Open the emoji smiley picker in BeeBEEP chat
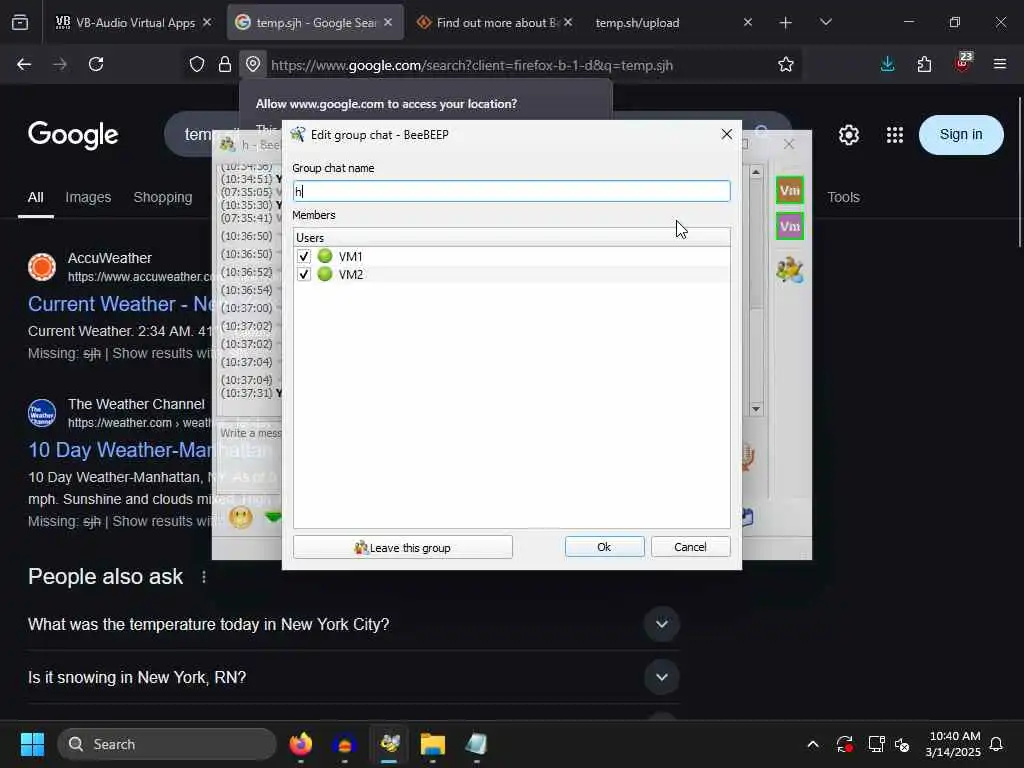 click(x=240, y=517)
